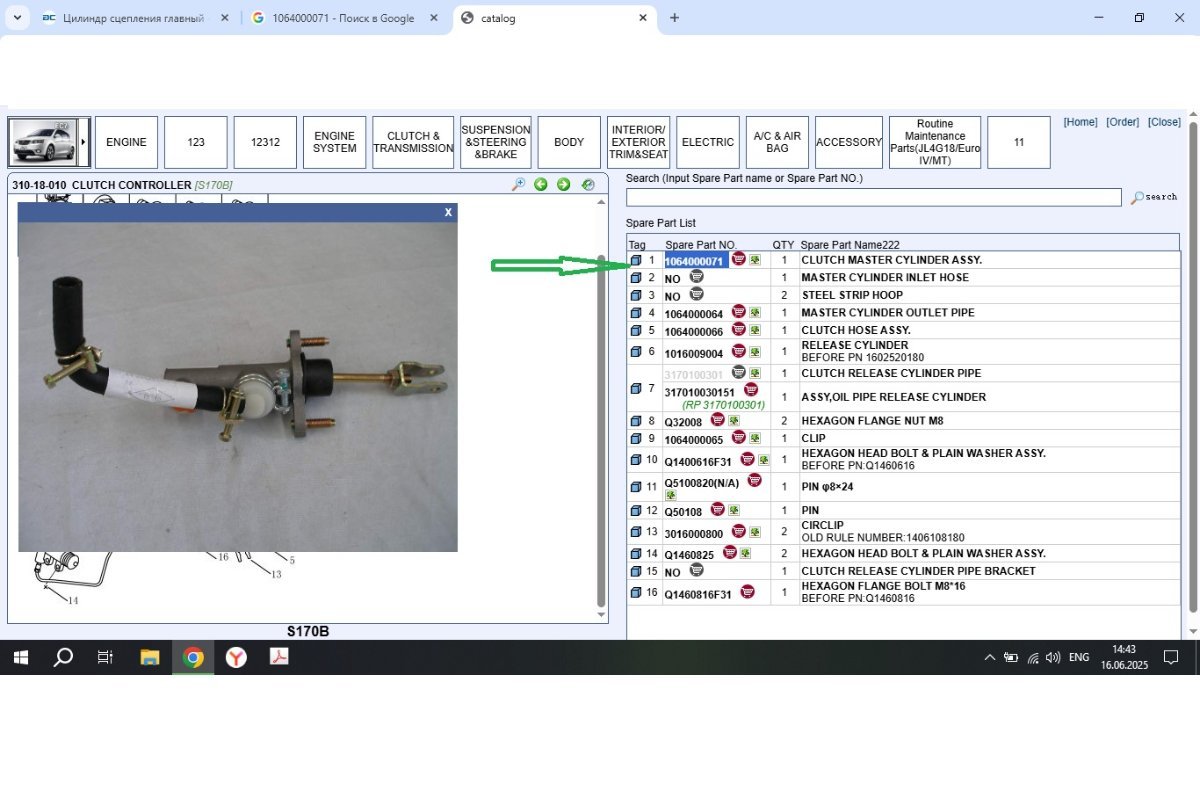Screen dimensions: 1200x791
Task: Click the search button with magnifier
Action: pos(1154,197)
